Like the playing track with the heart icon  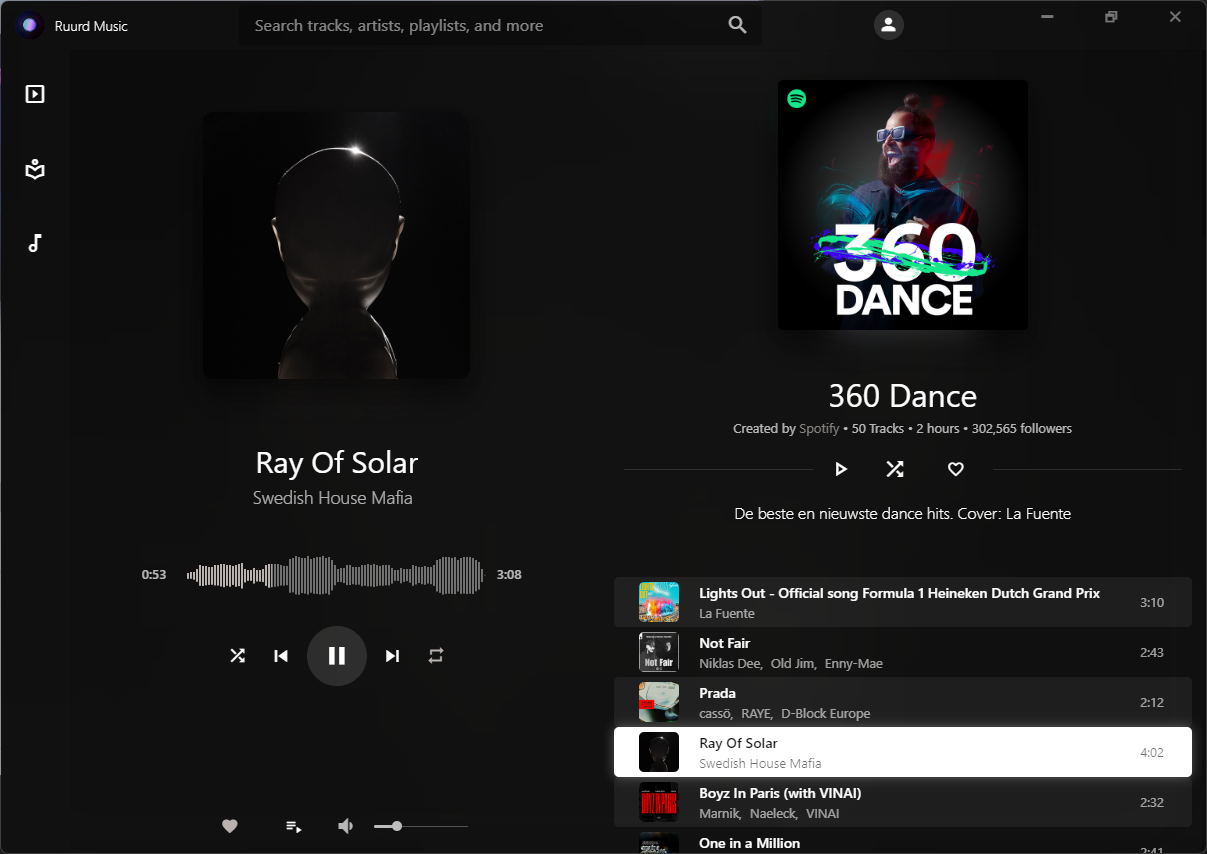point(229,826)
